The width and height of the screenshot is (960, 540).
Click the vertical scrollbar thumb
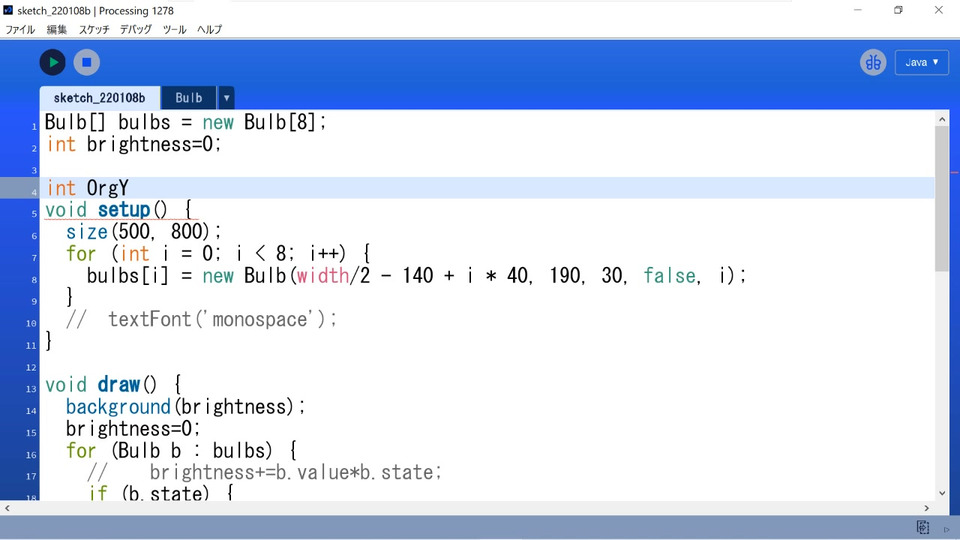click(x=942, y=199)
